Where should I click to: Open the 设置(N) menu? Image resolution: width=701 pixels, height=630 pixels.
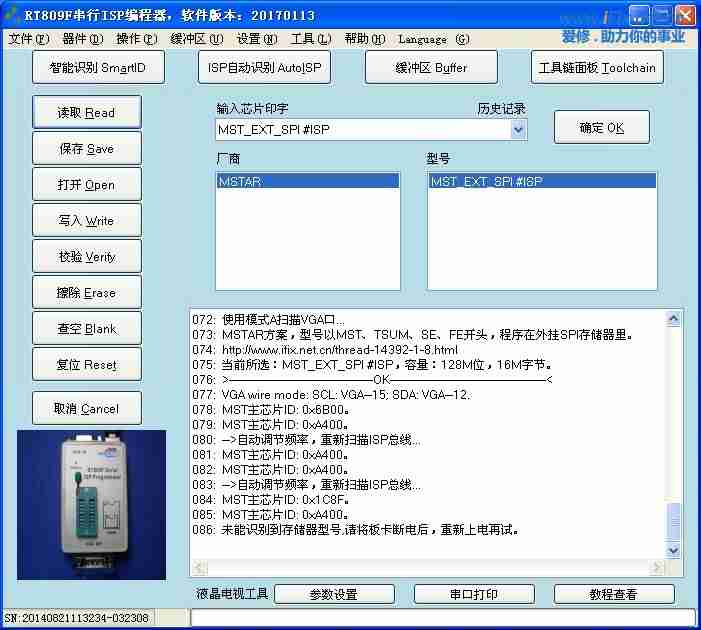257,39
